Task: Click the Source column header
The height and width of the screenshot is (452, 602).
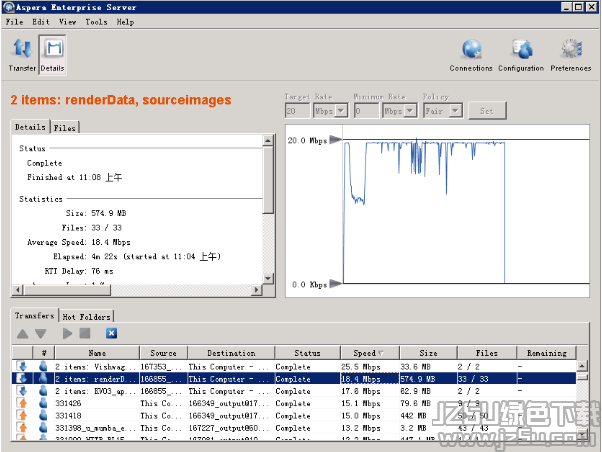Action: coord(164,353)
